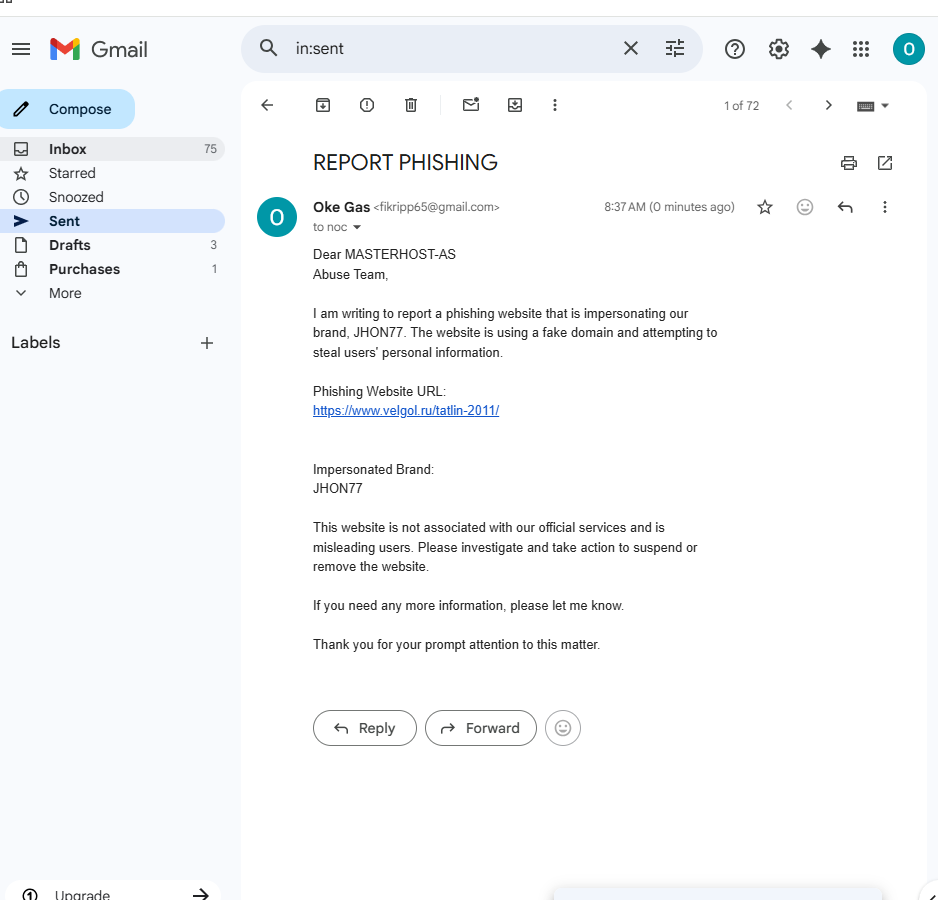Clear the search with the X icon
The width and height of the screenshot is (938, 900).
(631, 48)
